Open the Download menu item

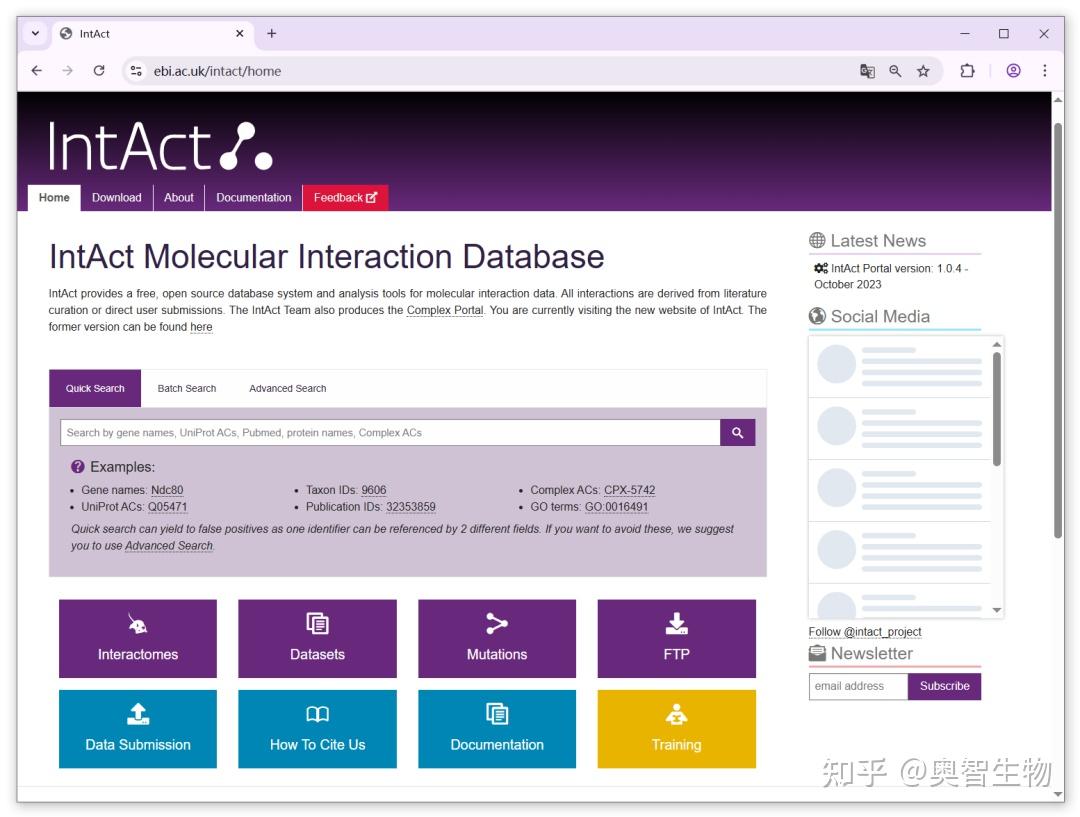116,198
